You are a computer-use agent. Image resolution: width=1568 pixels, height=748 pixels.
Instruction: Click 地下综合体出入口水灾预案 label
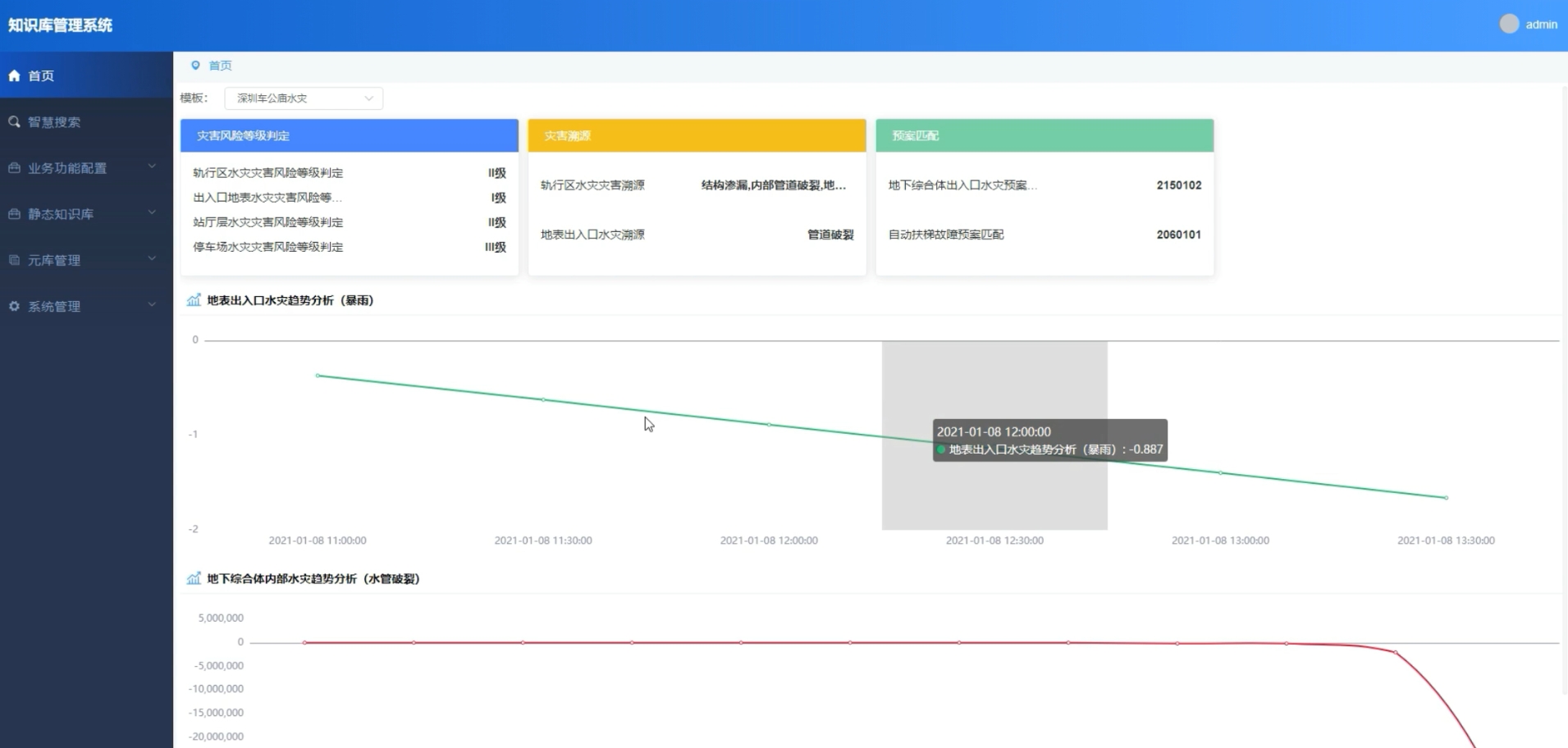pos(962,185)
